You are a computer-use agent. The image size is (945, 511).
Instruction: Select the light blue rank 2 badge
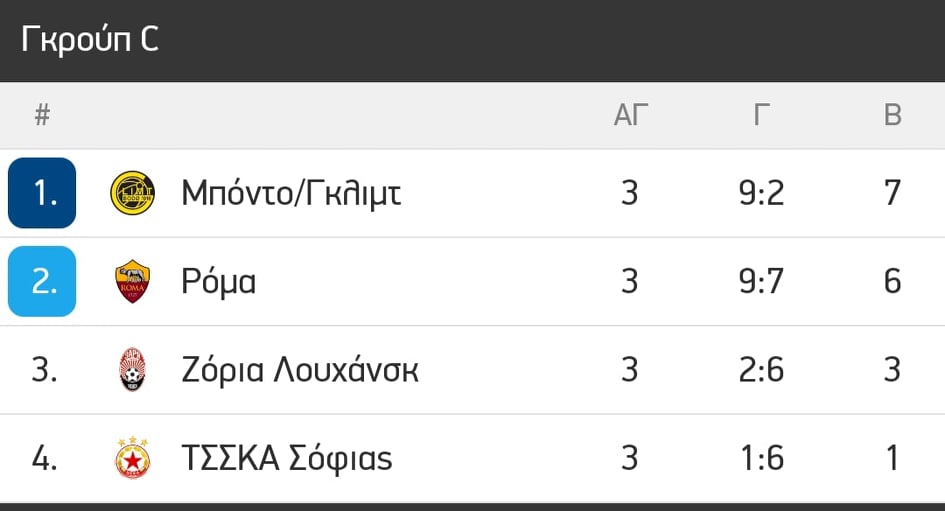click(x=42, y=281)
